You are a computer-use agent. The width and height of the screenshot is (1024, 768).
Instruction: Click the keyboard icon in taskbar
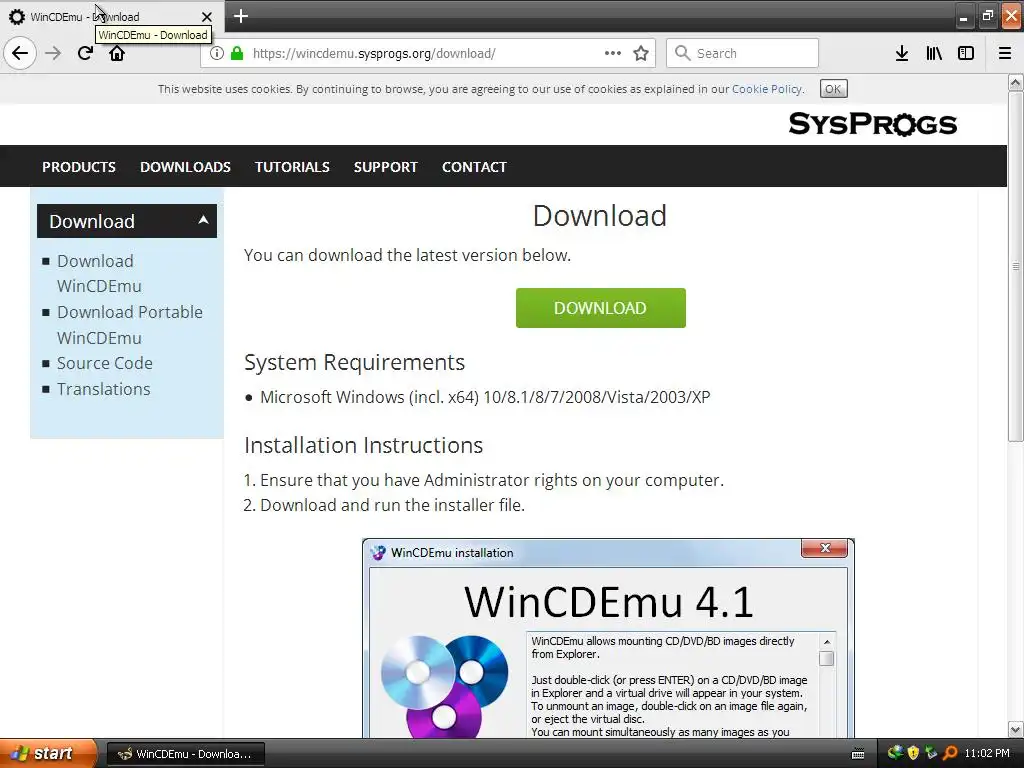858,754
